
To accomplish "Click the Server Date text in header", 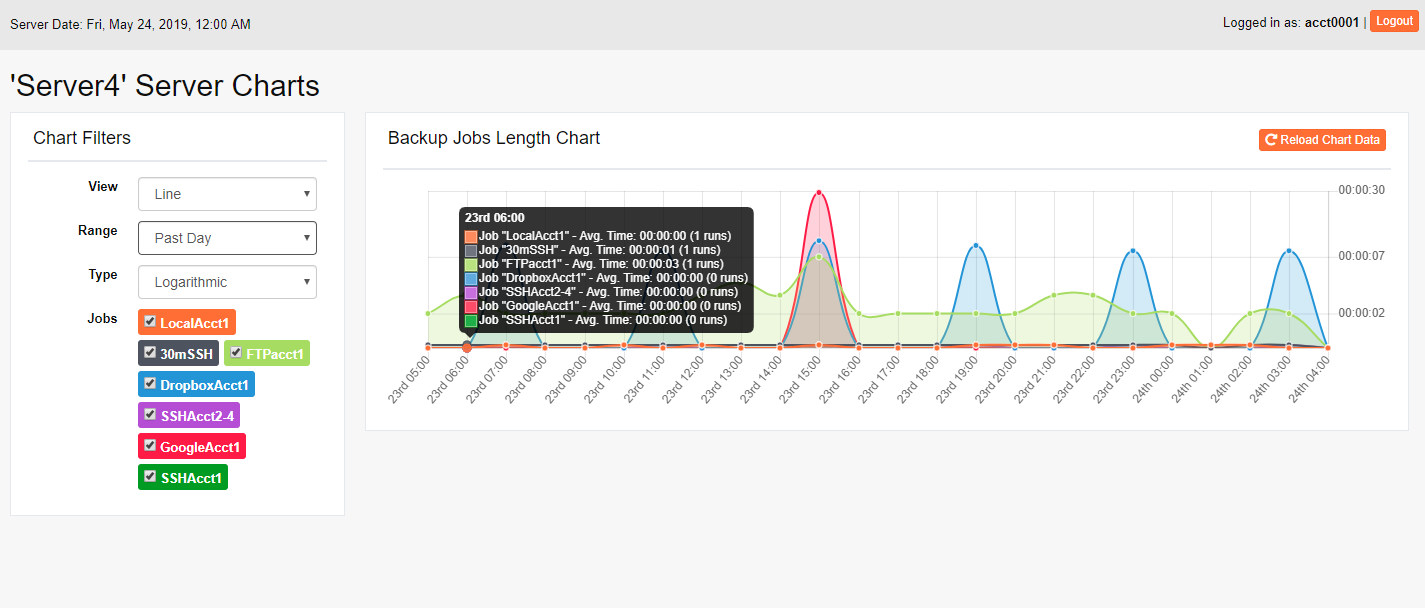I will [130, 24].
